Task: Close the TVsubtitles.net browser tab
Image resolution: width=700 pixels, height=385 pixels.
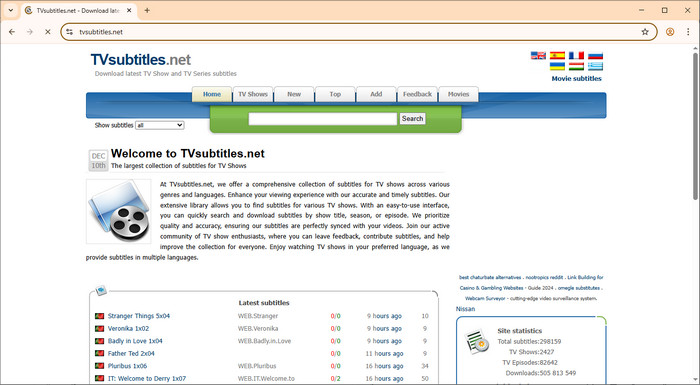Action: (129, 10)
